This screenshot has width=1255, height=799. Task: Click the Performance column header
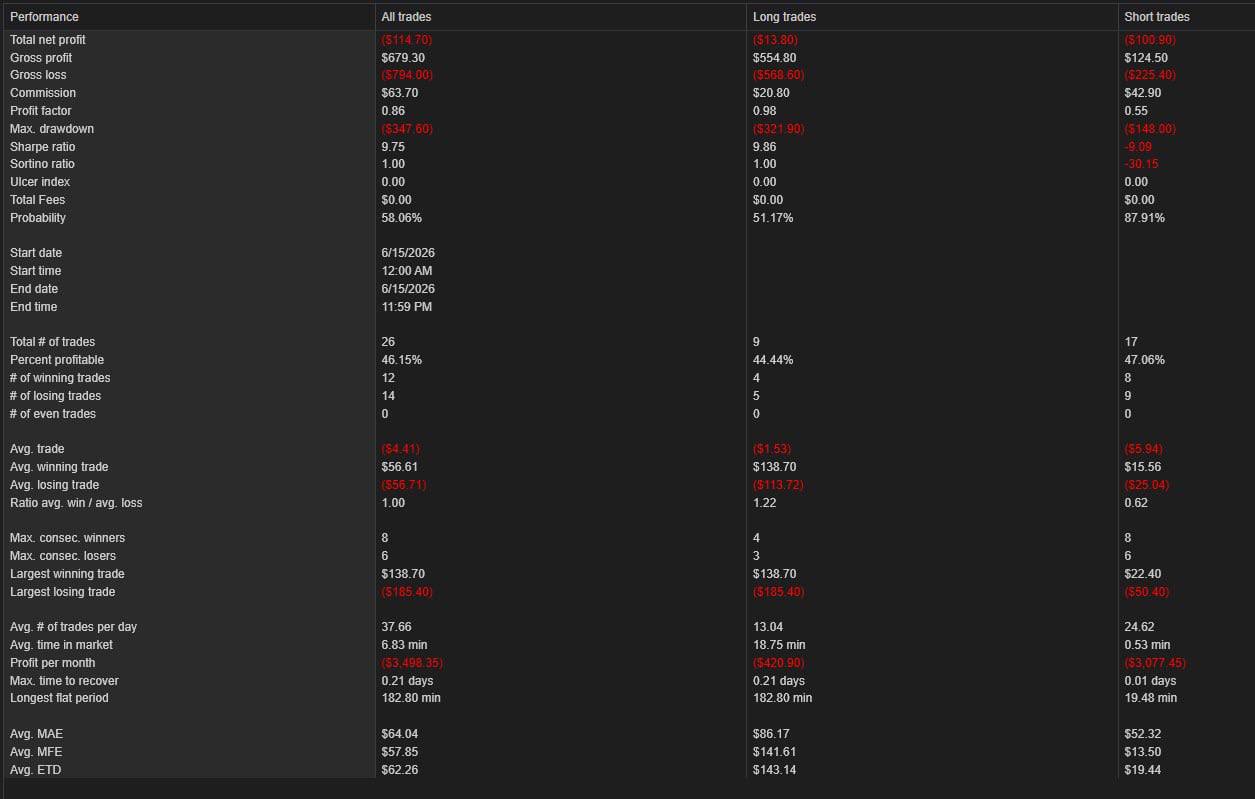click(x=44, y=17)
